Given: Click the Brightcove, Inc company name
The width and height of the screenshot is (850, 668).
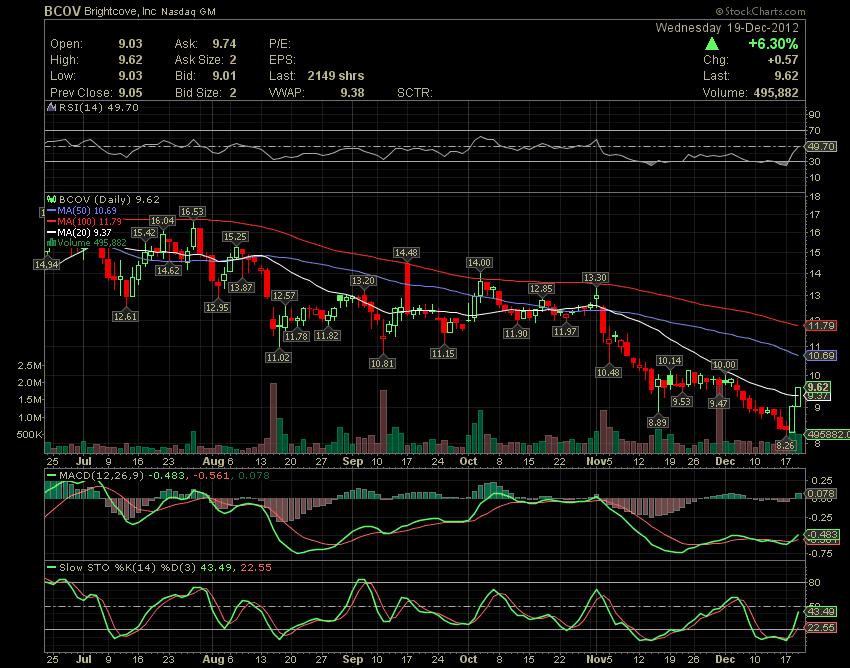Looking at the screenshot, I should (120, 11).
